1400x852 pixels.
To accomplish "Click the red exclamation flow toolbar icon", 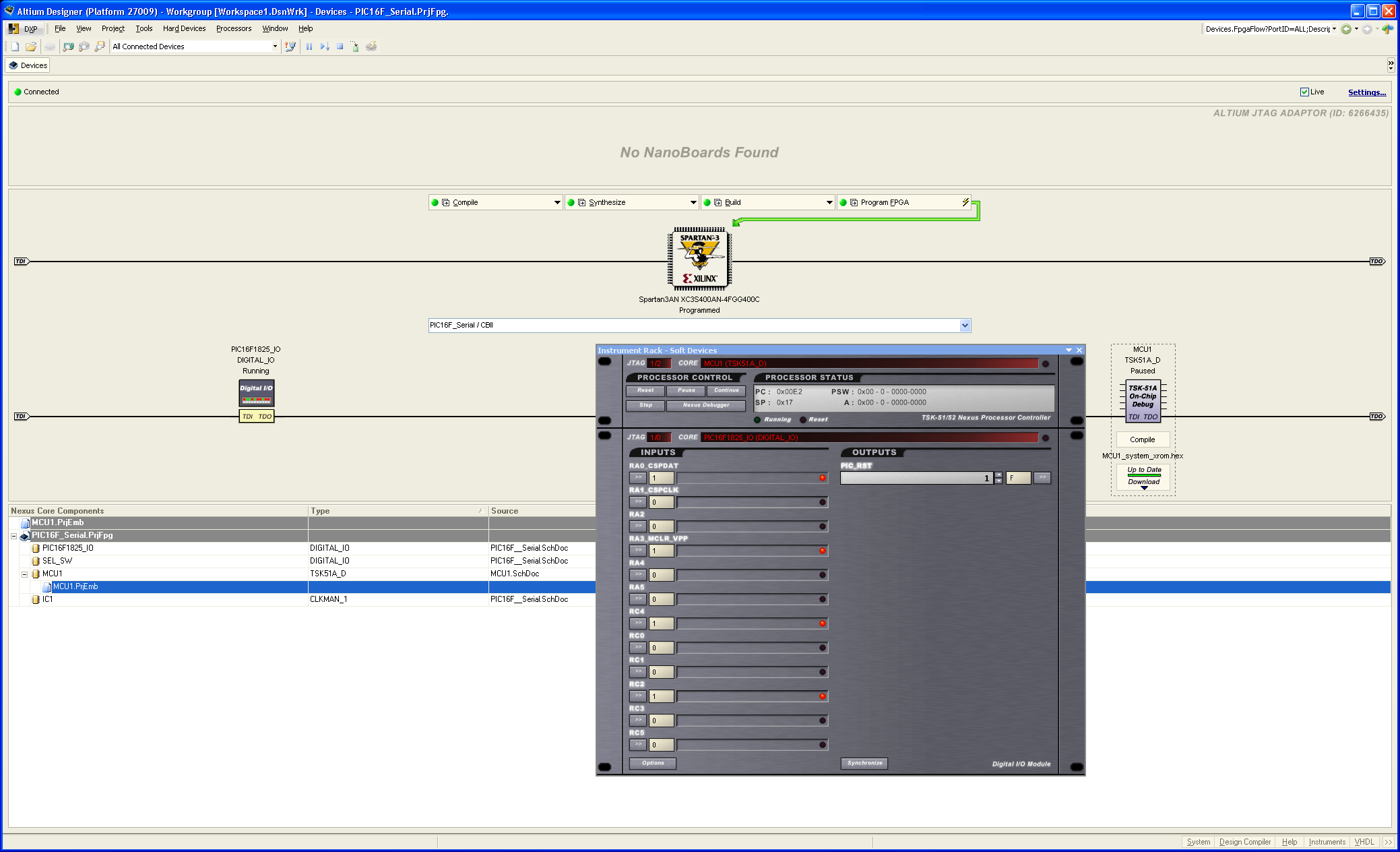I will pyautogui.click(x=290, y=47).
